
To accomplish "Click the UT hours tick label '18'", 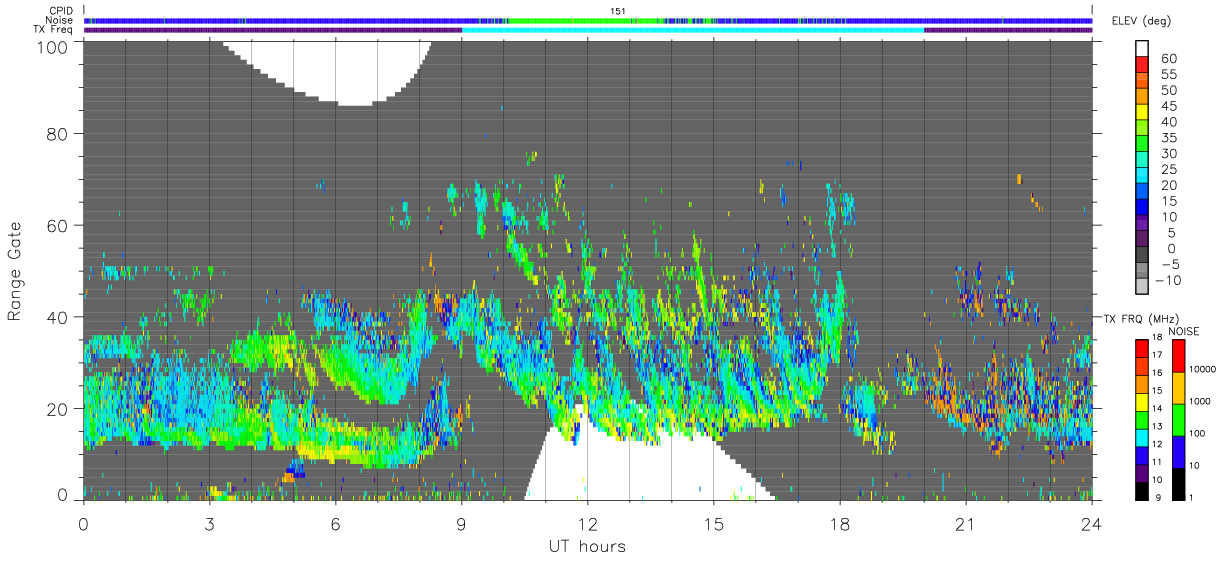I will [840, 524].
